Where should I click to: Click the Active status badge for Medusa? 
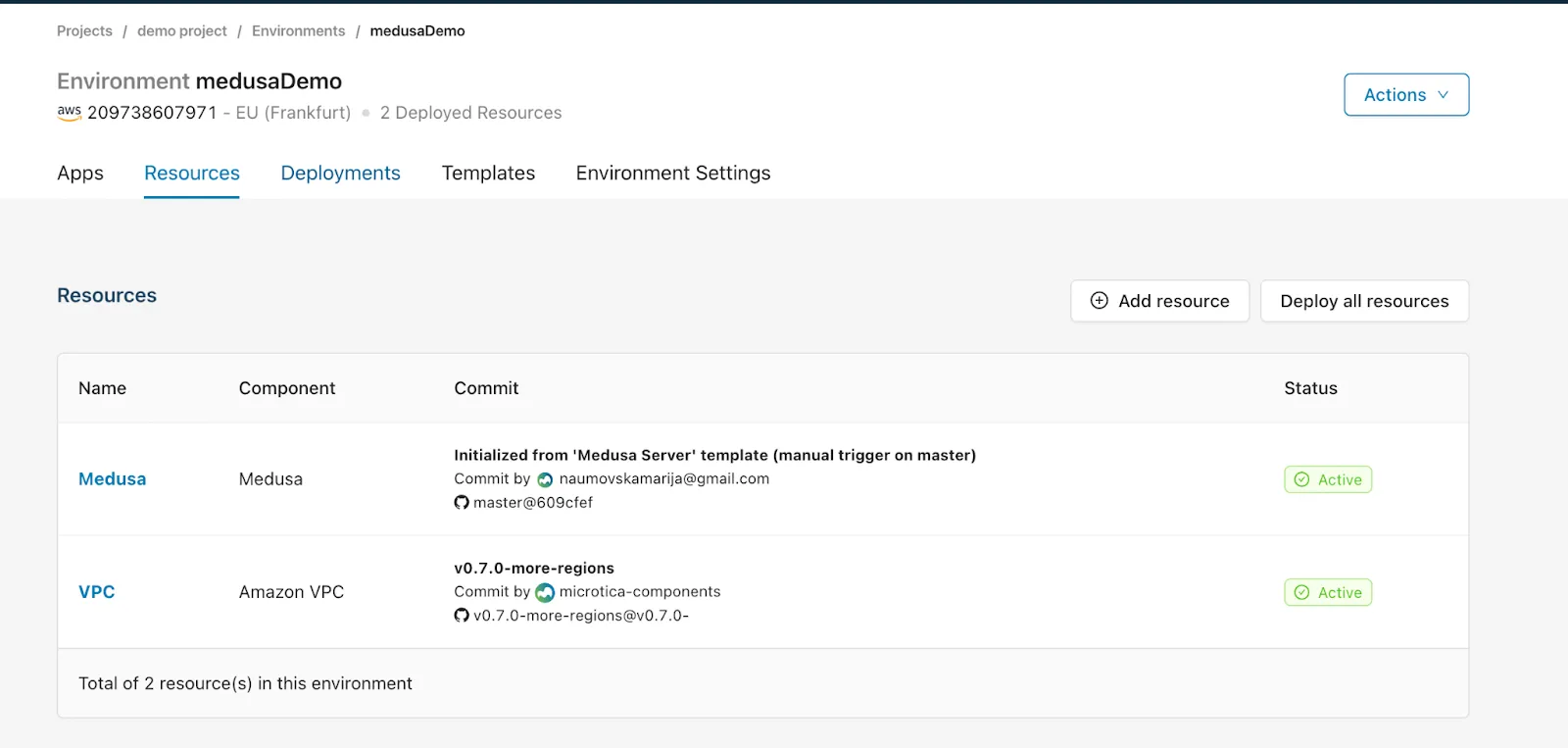[1328, 479]
